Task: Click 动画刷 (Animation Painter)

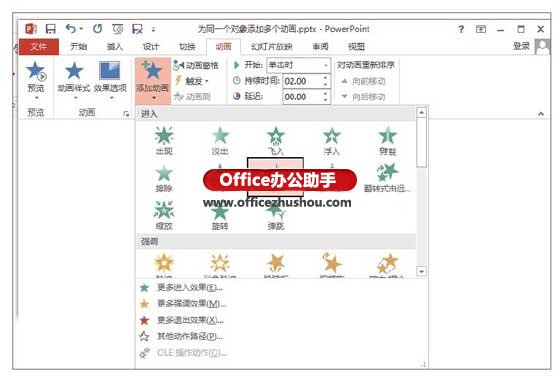Action: (192, 96)
